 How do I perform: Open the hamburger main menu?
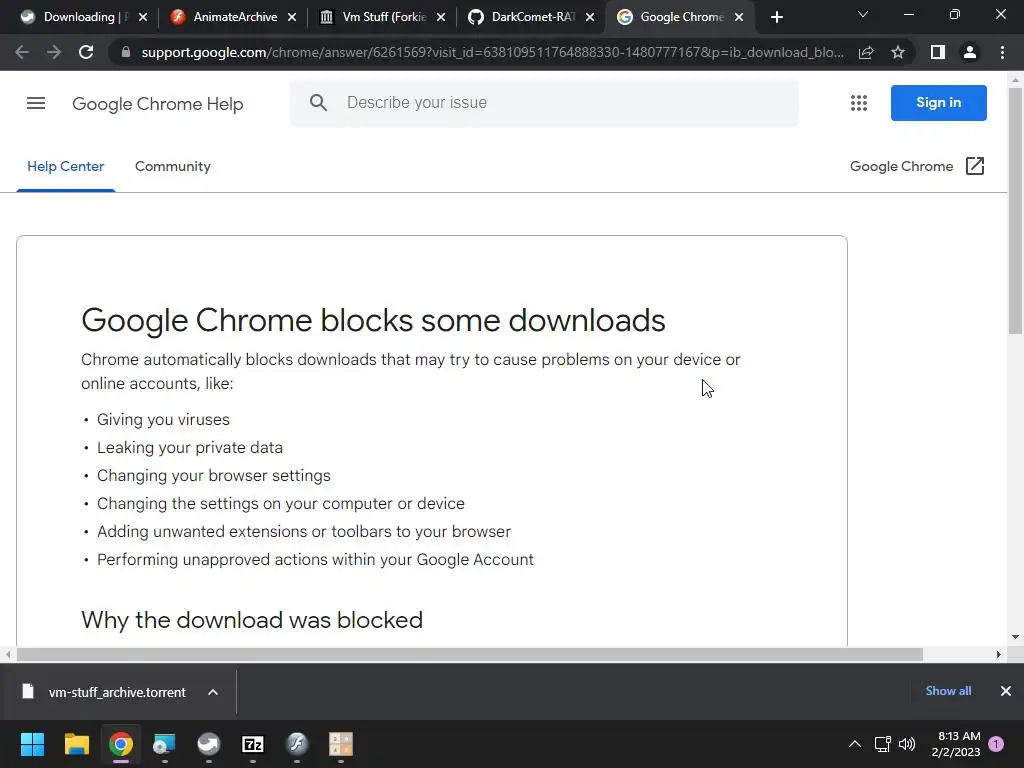[36, 103]
